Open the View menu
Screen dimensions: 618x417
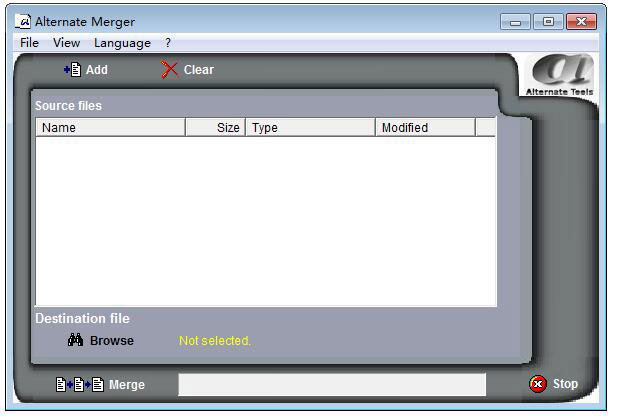coord(67,43)
